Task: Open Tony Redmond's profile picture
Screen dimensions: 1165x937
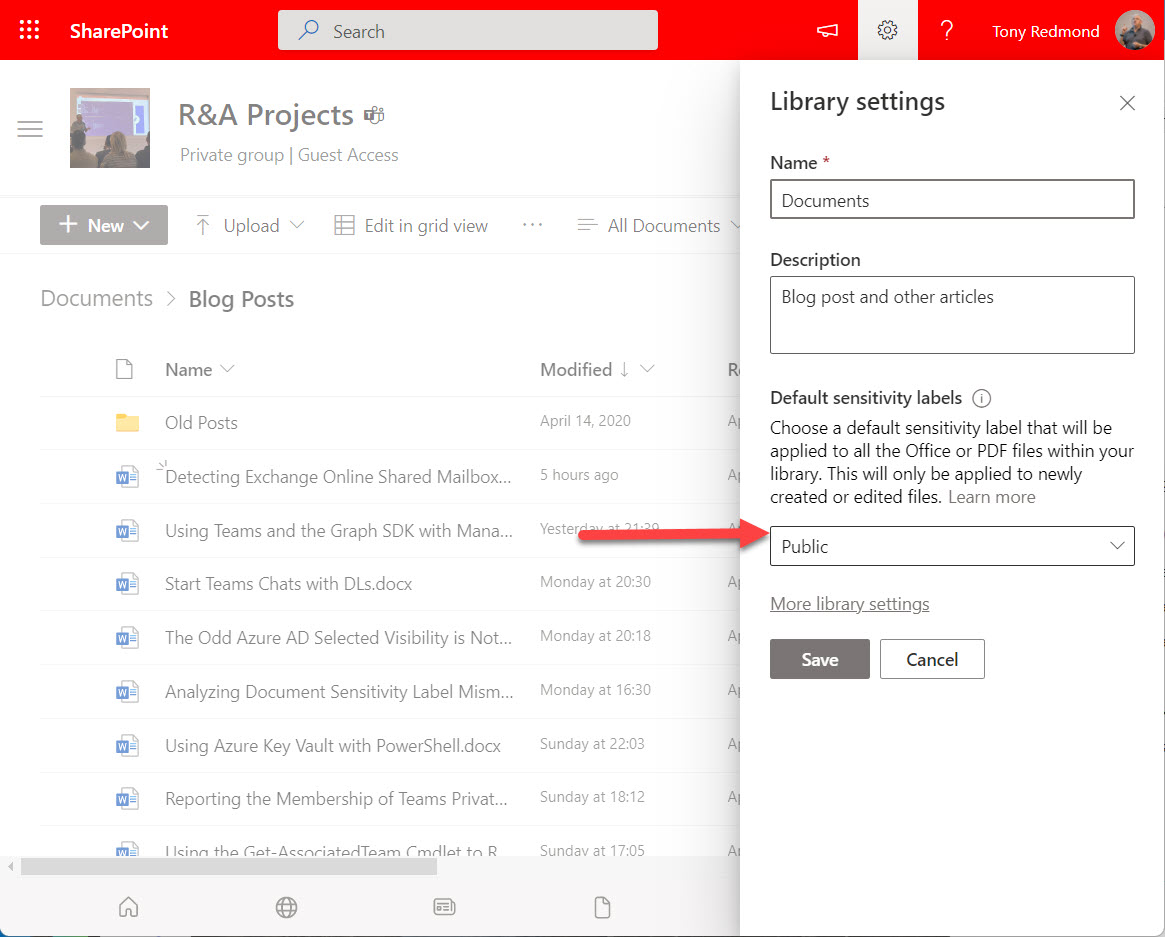Action: tap(1135, 30)
